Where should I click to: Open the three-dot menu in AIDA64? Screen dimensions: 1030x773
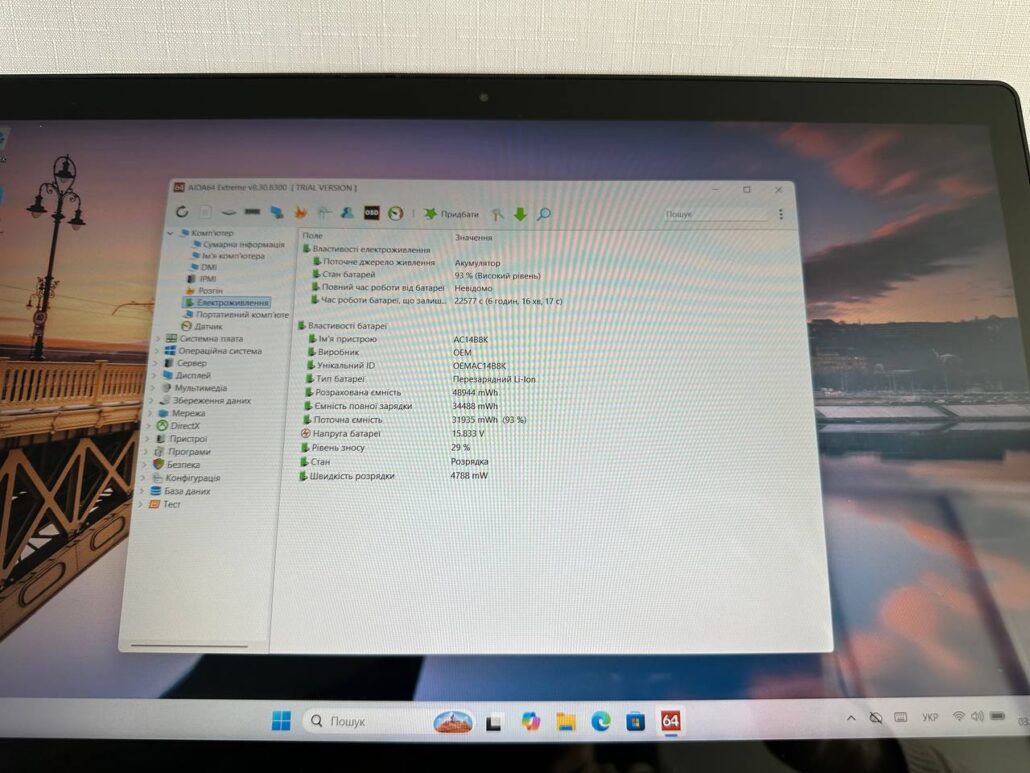pos(781,214)
